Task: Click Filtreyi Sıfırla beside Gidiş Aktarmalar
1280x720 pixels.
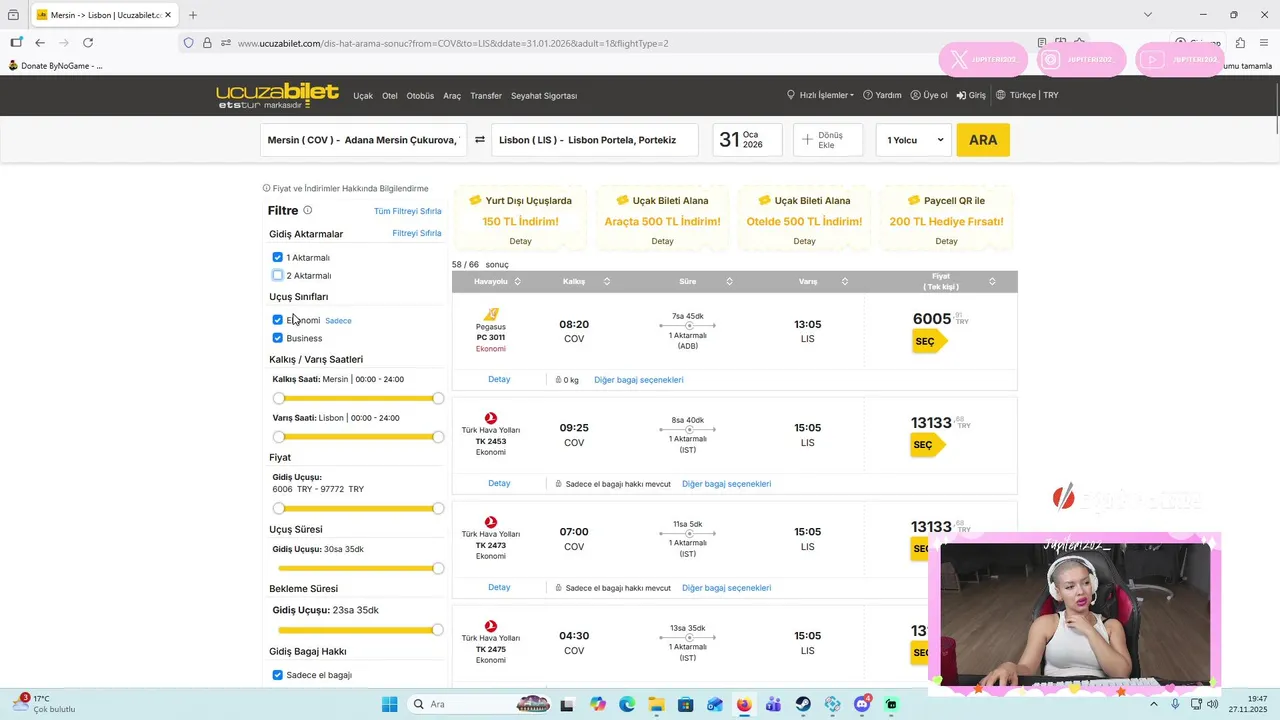Action: tap(417, 233)
